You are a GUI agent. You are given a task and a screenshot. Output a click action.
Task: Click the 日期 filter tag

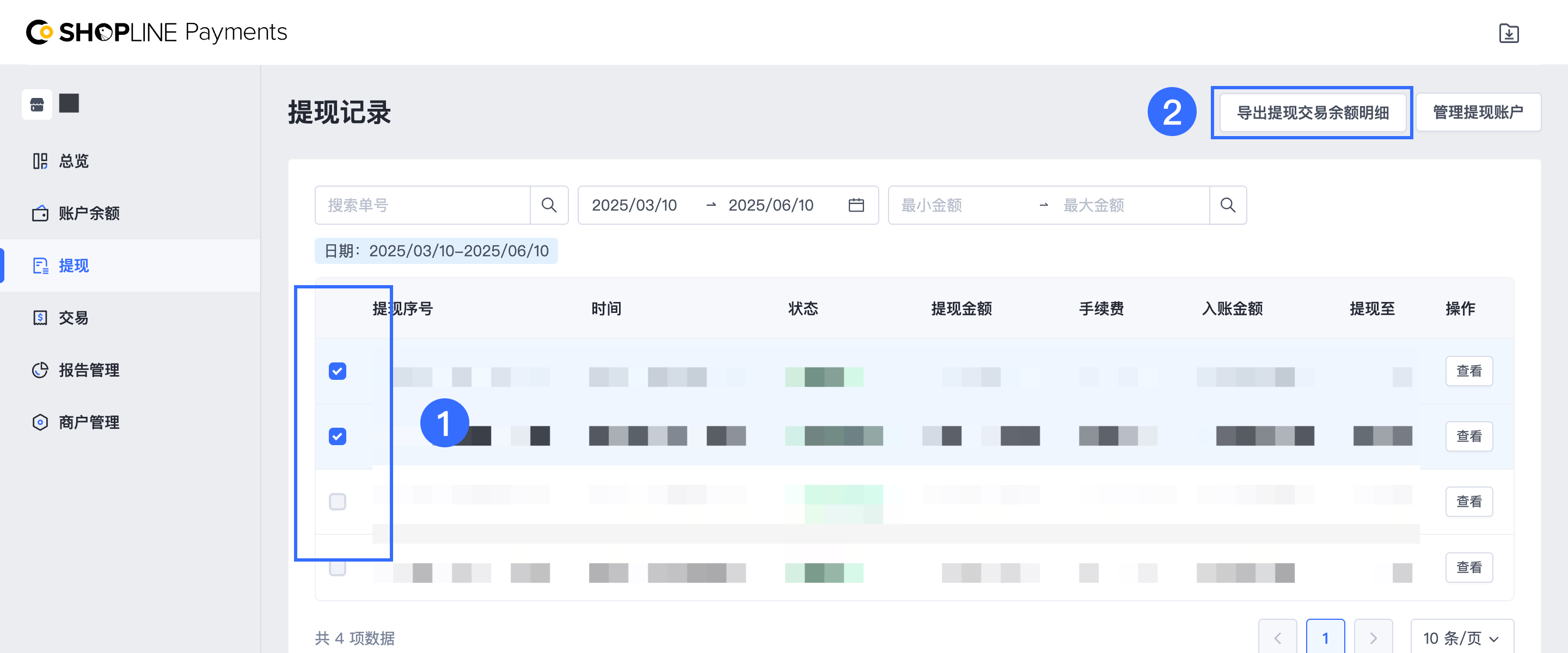tap(436, 251)
